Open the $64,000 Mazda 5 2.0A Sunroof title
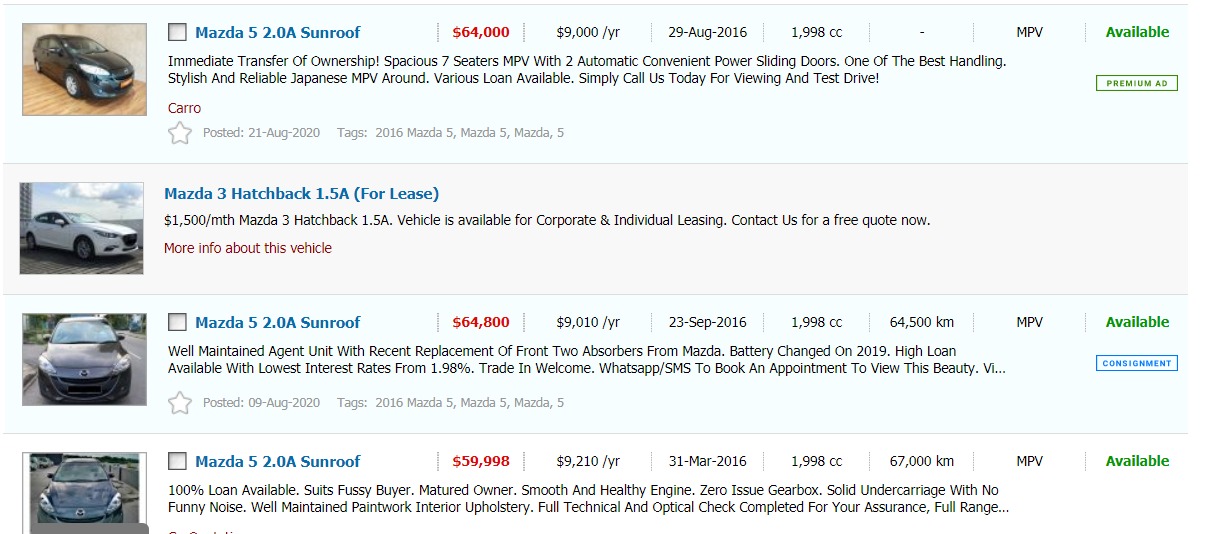The image size is (1211, 534). (277, 33)
